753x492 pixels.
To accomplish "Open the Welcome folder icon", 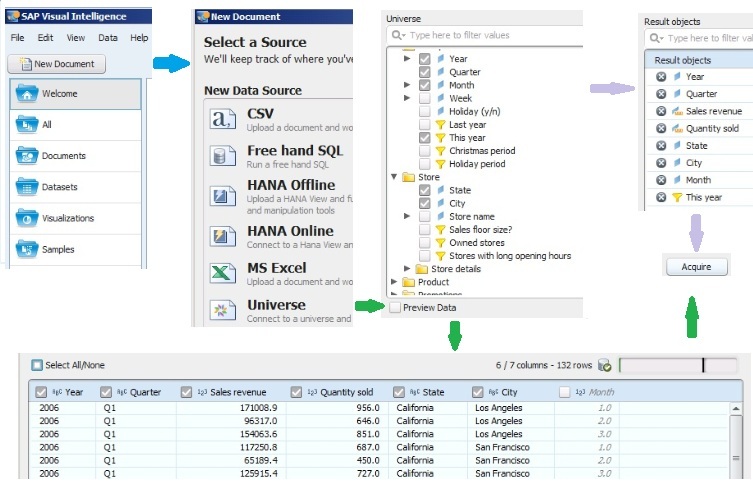I will coord(27,94).
